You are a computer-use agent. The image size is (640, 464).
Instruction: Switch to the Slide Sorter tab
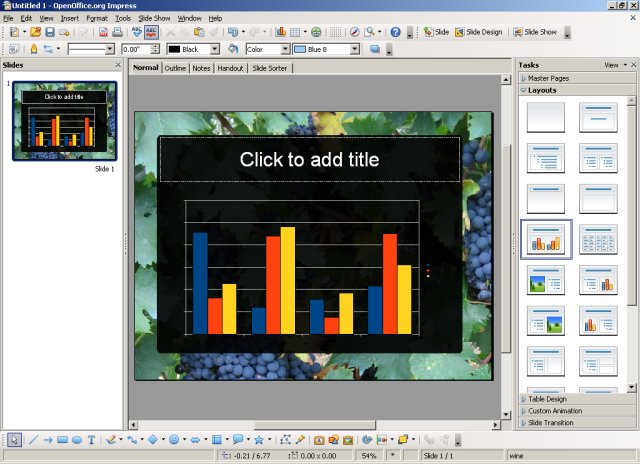coord(269,68)
